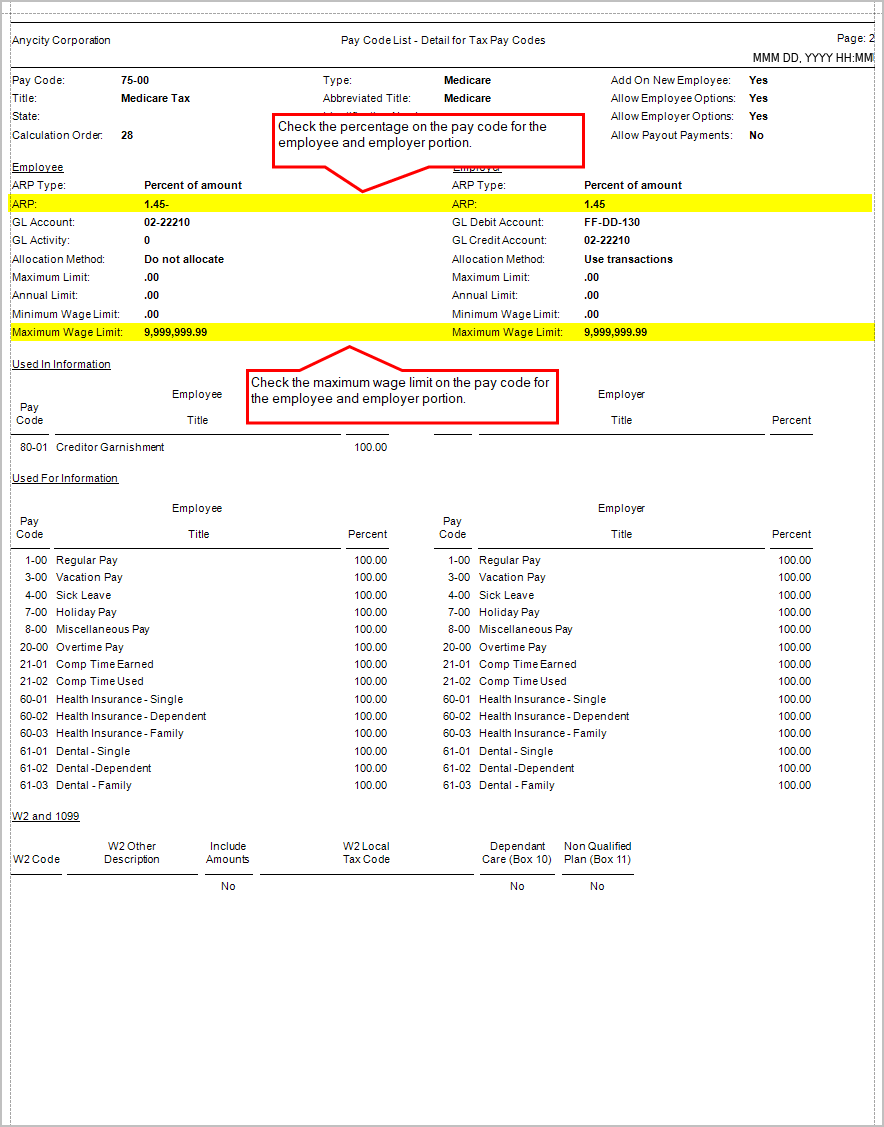Click the 'Do not allocate' allocation method

click(184, 259)
